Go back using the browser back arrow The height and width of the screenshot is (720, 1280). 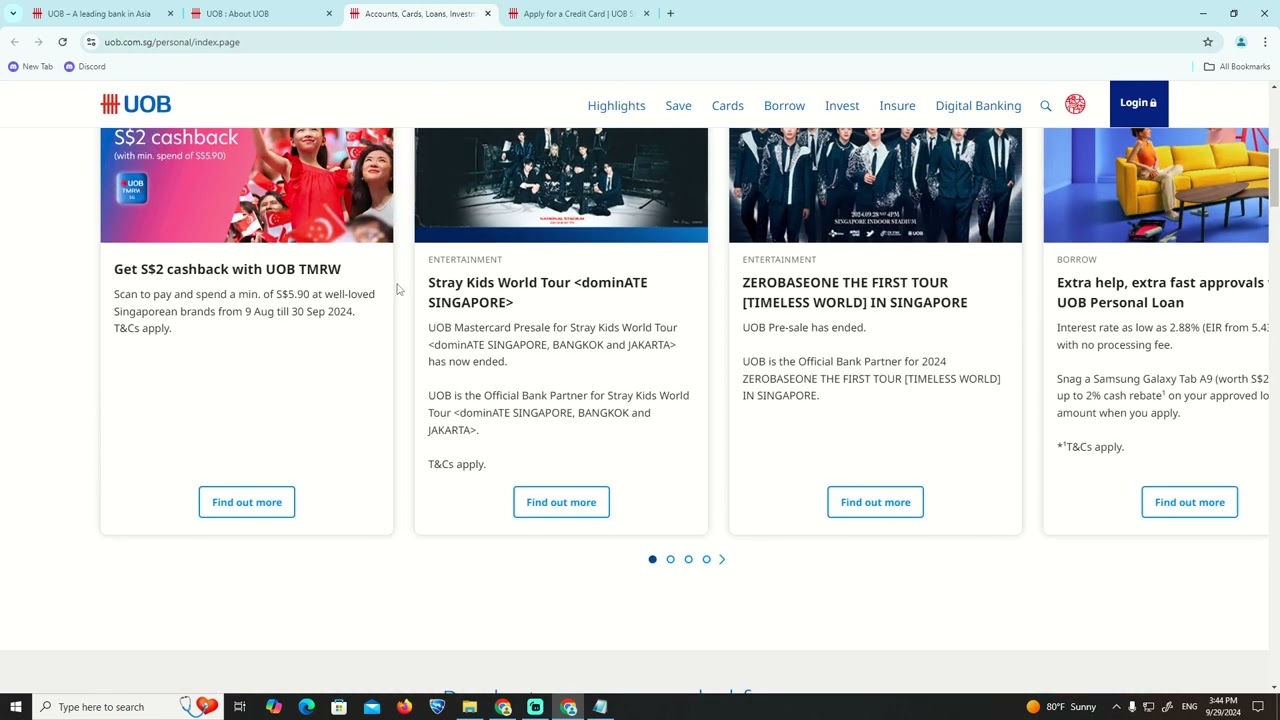coord(14,42)
